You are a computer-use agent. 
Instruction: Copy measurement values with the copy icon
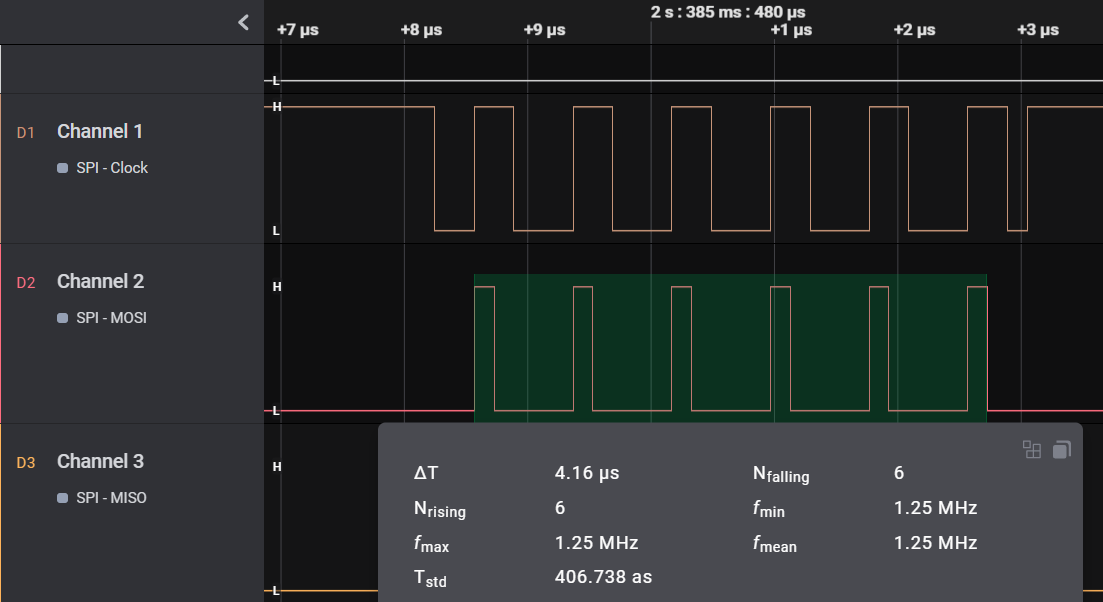1062,450
